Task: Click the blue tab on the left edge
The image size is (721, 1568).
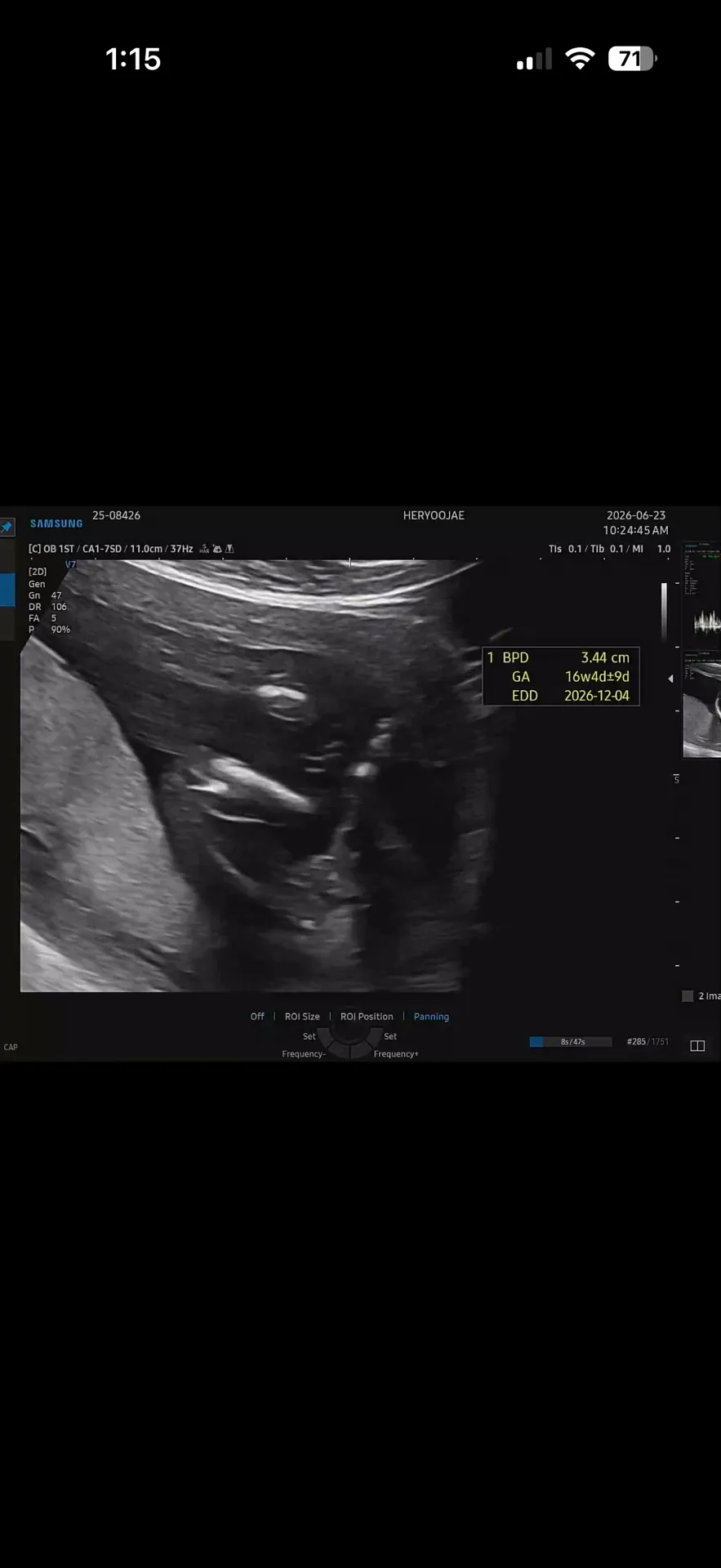Action: click(x=7, y=590)
